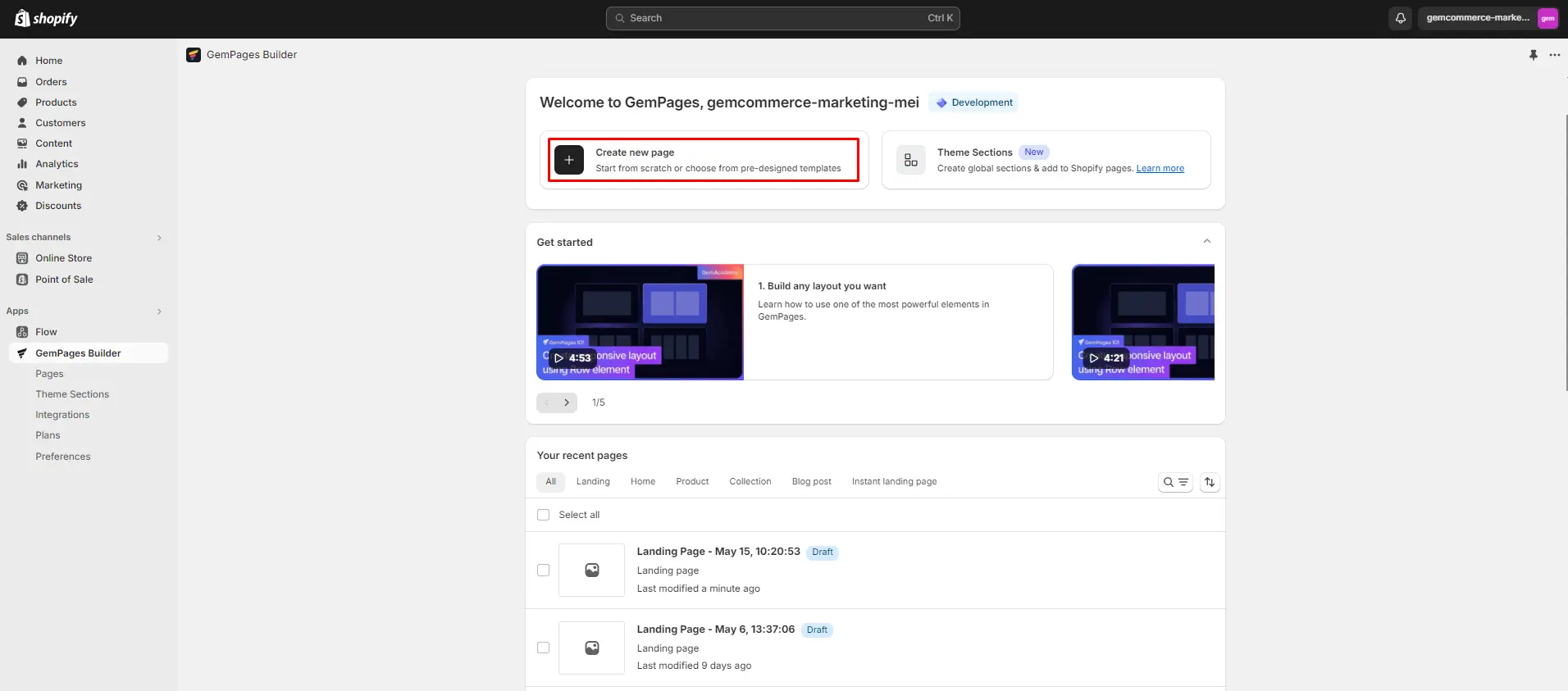Select the Landing tab
The height and width of the screenshot is (691, 1568).
593,482
